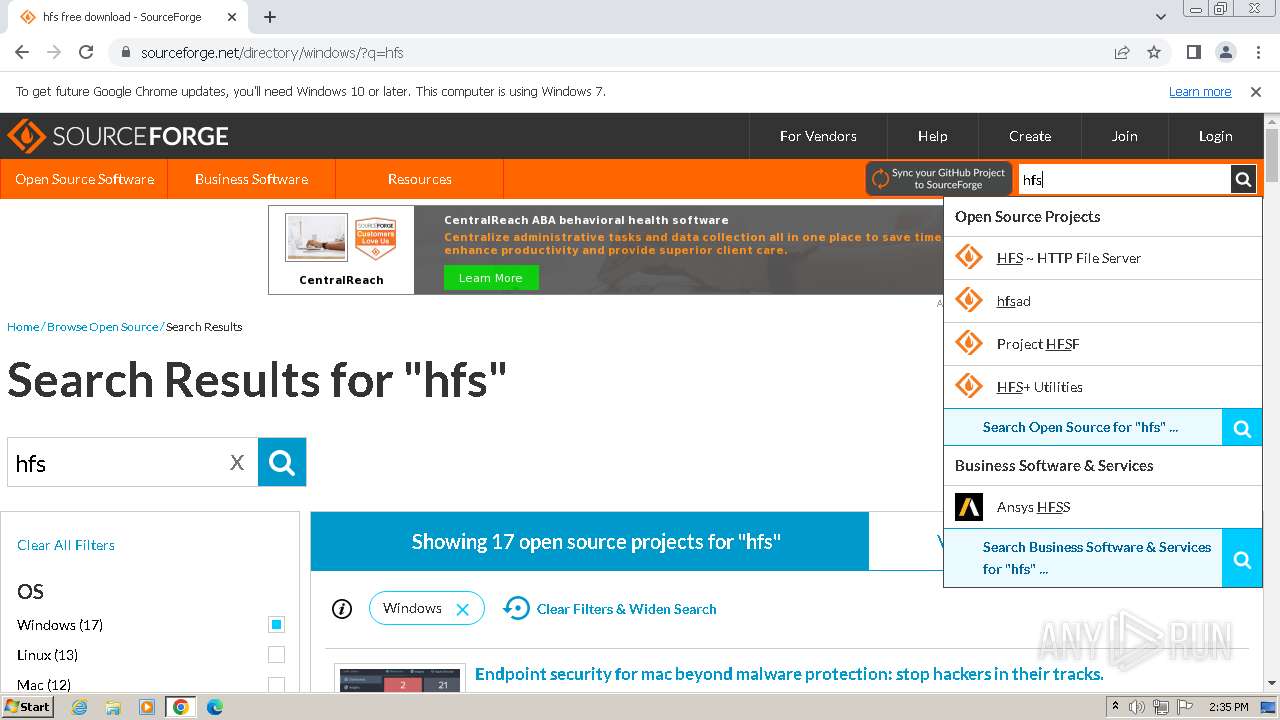Click the info icon next to the Windows filter
The height and width of the screenshot is (720, 1280).
342,609
